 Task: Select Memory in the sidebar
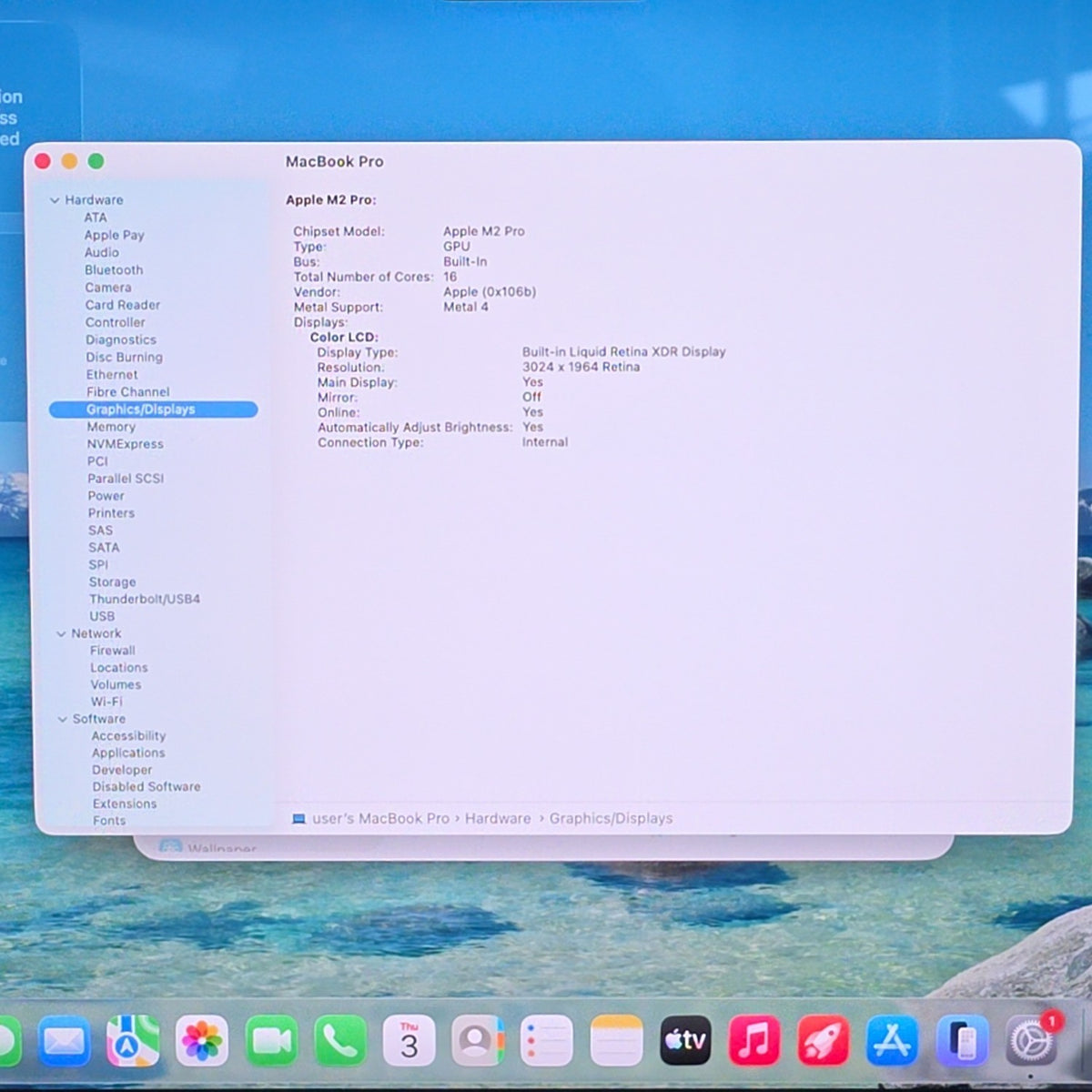pyautogui.click(x=111, y=427)
